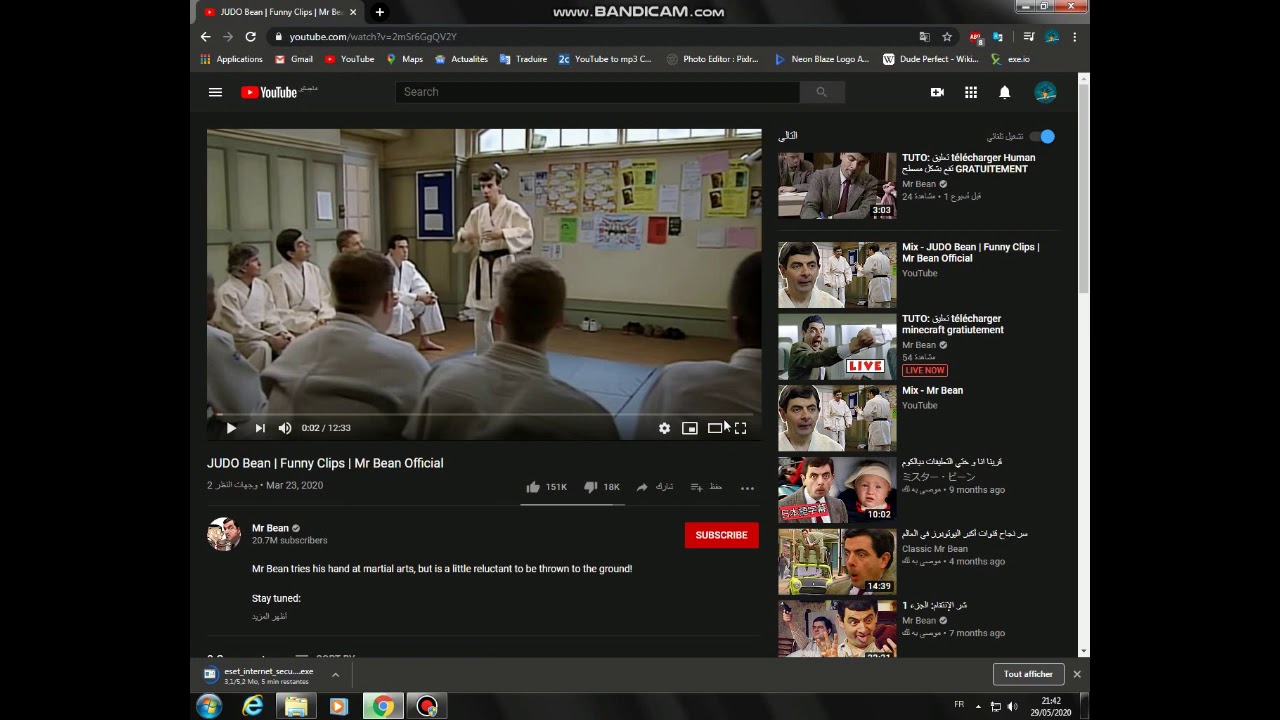Open the Windows Start button
Image resolution: width=1280 pixels, height=720 pixels.
[209, 706]
